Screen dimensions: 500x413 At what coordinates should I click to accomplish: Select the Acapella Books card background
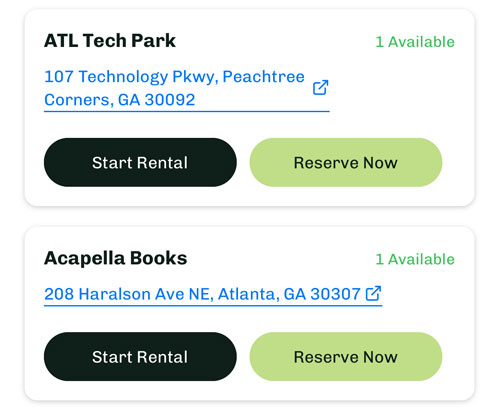[249, 313]
